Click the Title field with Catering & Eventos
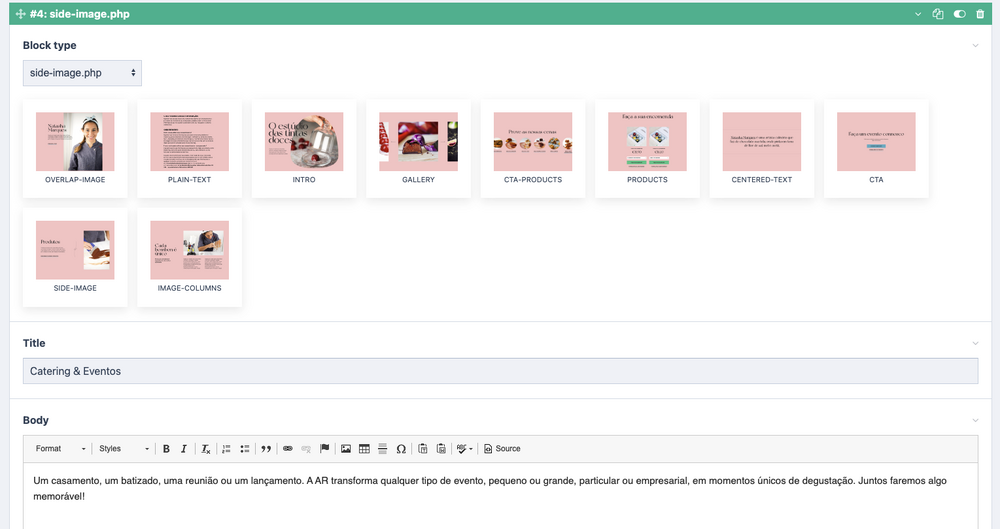The height and width of the screenshot is (529, 1000). pos(500,371)
